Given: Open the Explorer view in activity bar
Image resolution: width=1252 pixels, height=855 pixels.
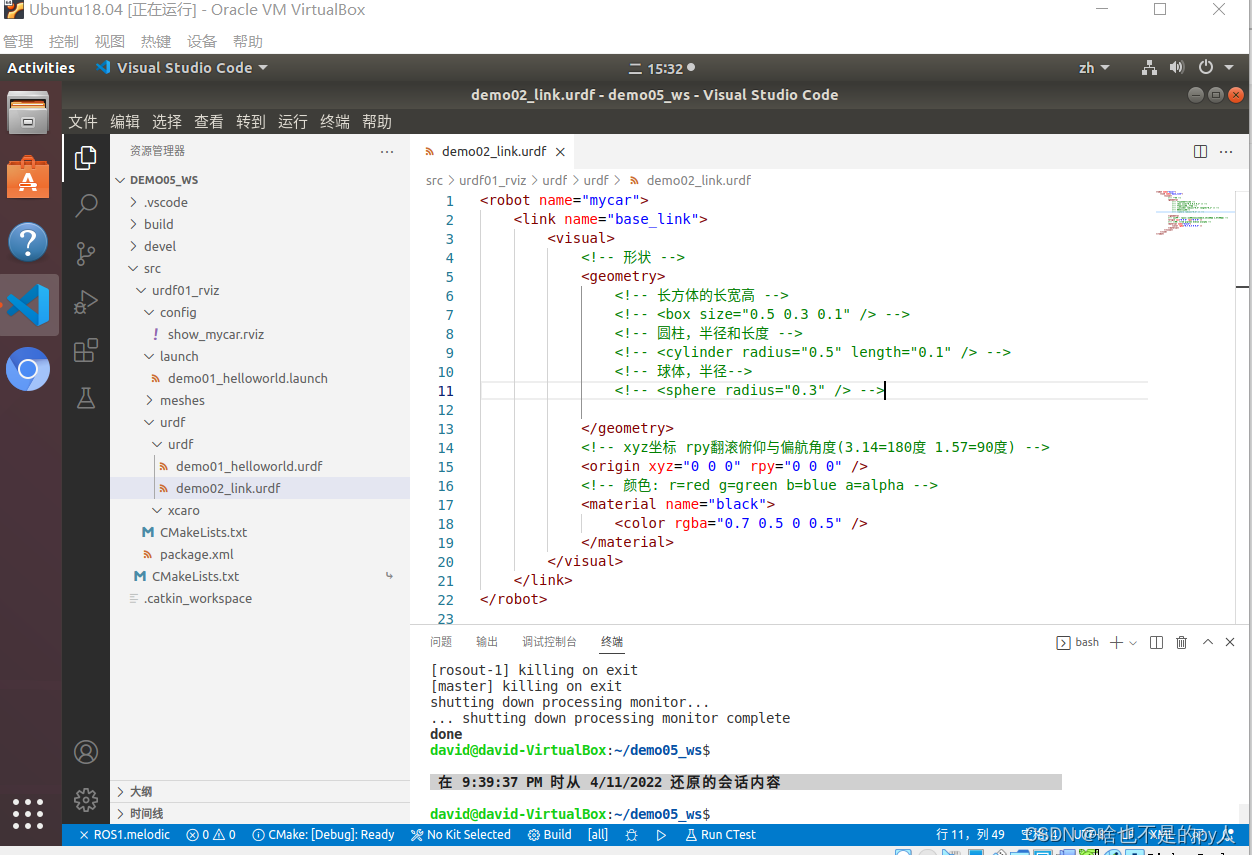Looking at the screenshot, I should [86, 157].
